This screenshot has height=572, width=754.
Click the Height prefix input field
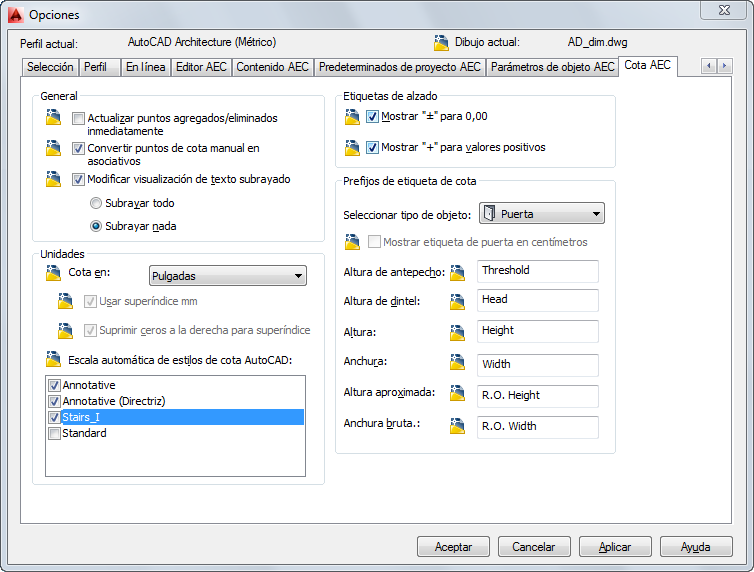pyautogui.click(x=538, y=331)
